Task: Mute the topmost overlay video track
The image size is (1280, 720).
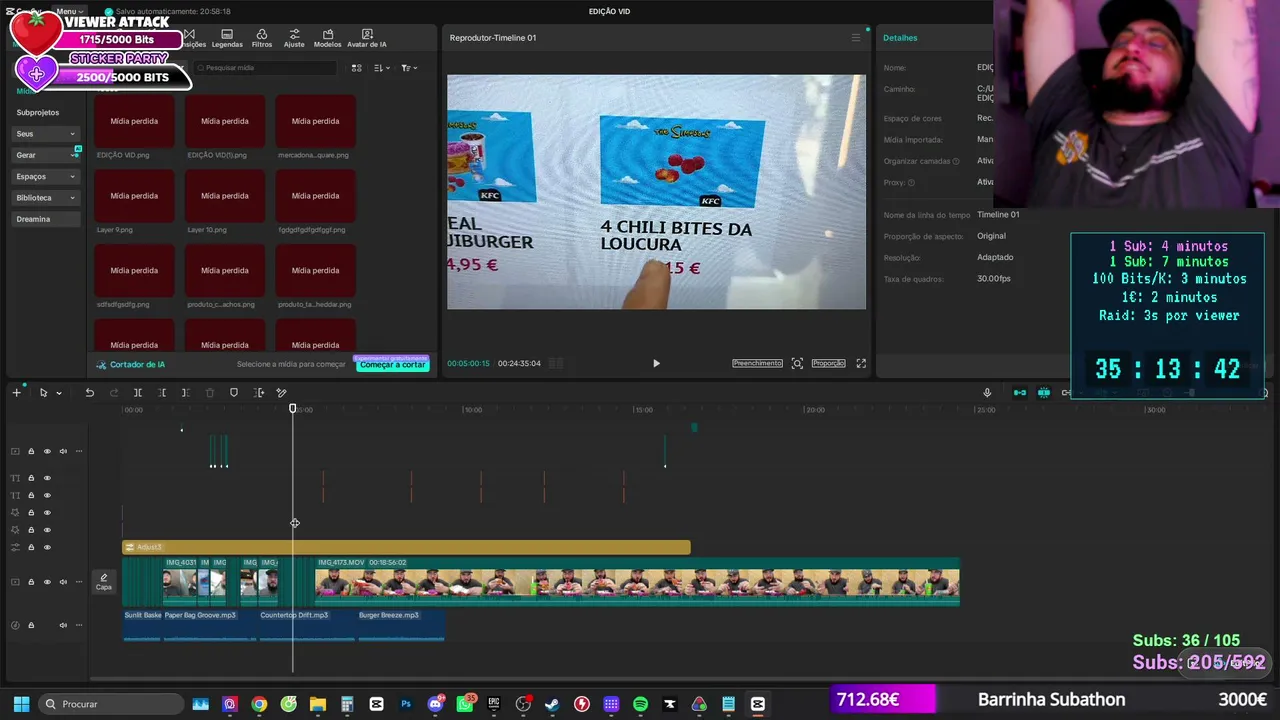Action: click(63, 451)
